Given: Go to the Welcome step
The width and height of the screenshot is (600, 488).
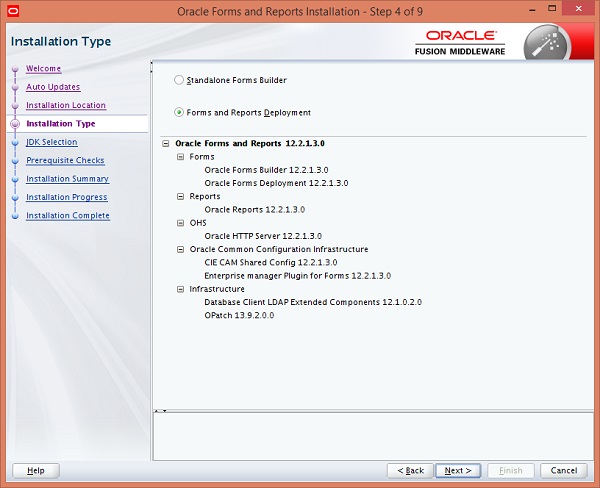Looking at the screenshot, I should coord(43,69).
